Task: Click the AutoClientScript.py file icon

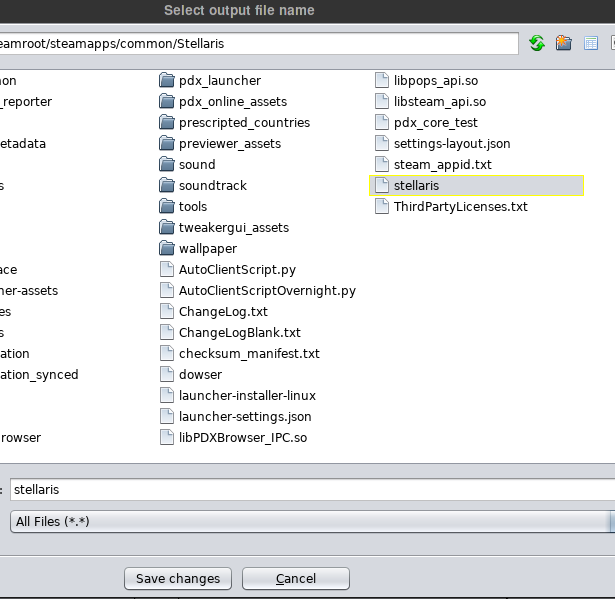Action: pyautogui.click(x=167, y=269)
